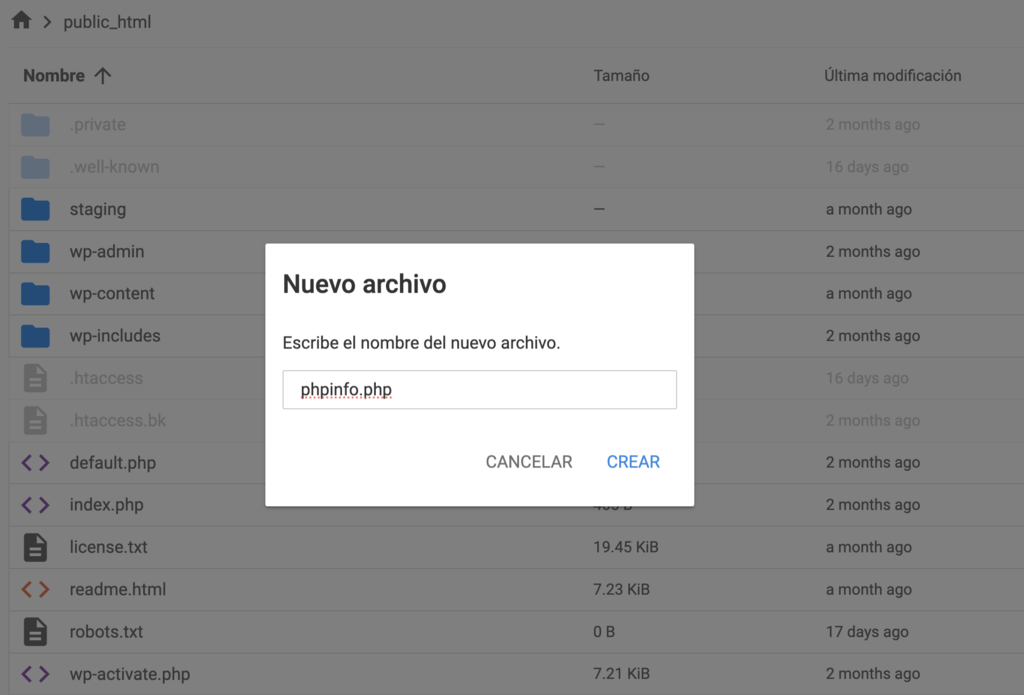Open the public_html breadcrumb link
1024x695 pixels.
(107, 21)
